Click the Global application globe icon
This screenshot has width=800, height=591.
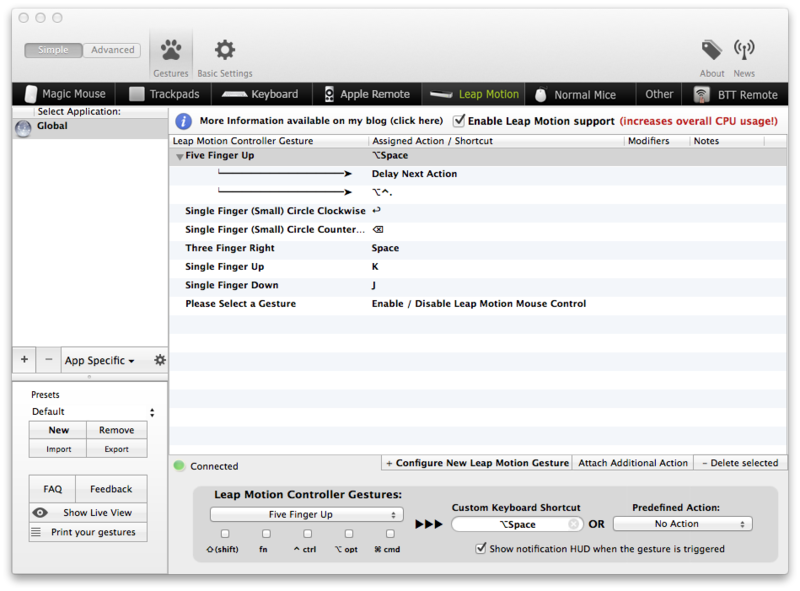[x=23, y=128]
